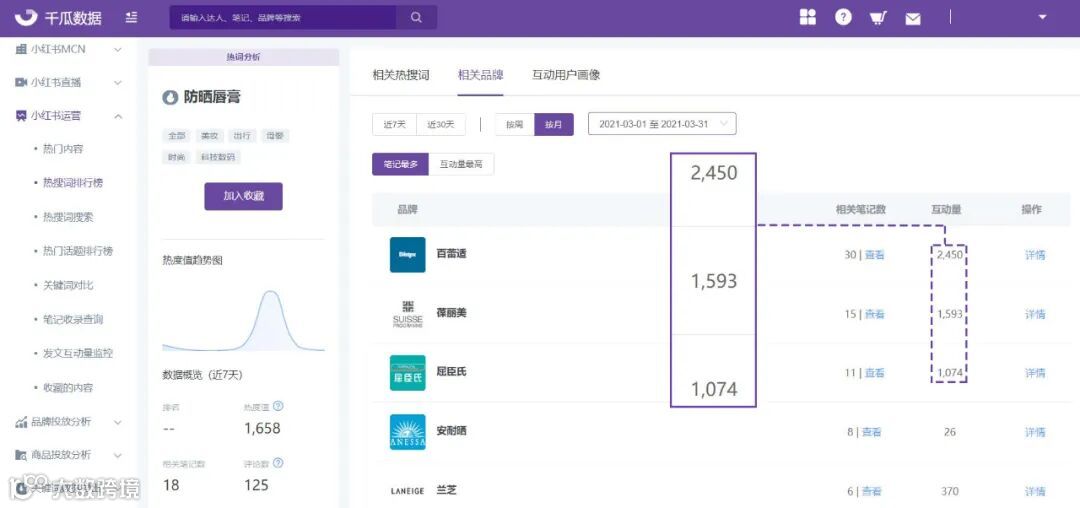This screenshot has height=508, width=1080.
Task: Sort by 互动量最高
Action: [x=461, y=165]
